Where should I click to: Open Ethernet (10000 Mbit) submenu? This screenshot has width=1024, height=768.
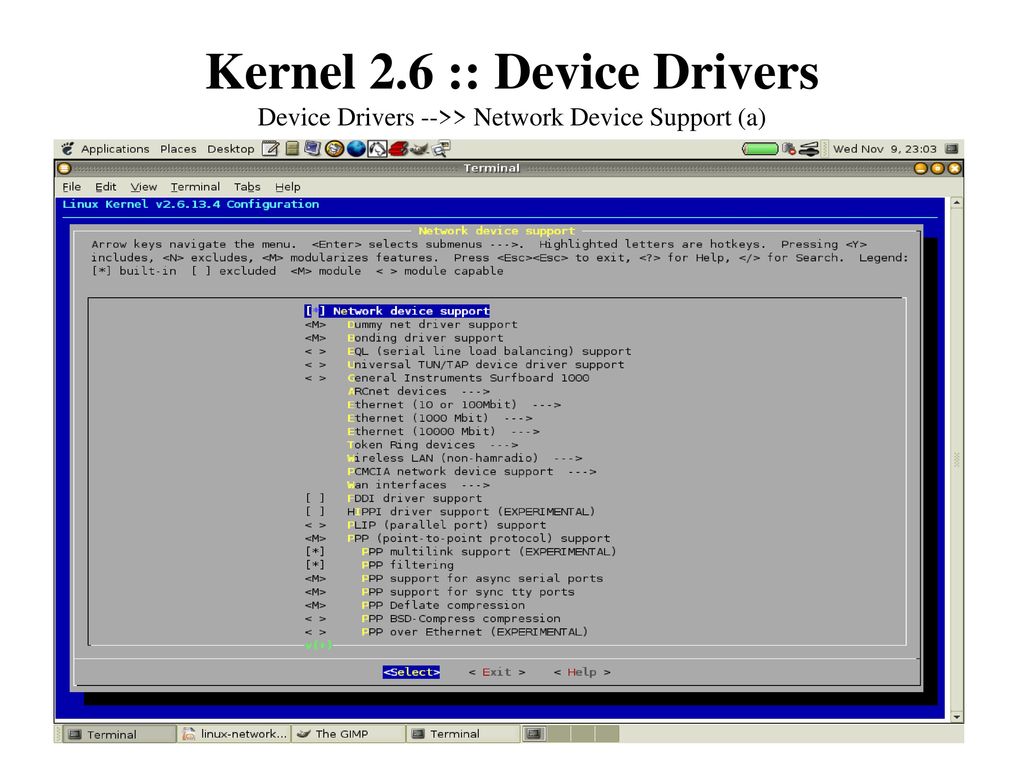point(443,432)
